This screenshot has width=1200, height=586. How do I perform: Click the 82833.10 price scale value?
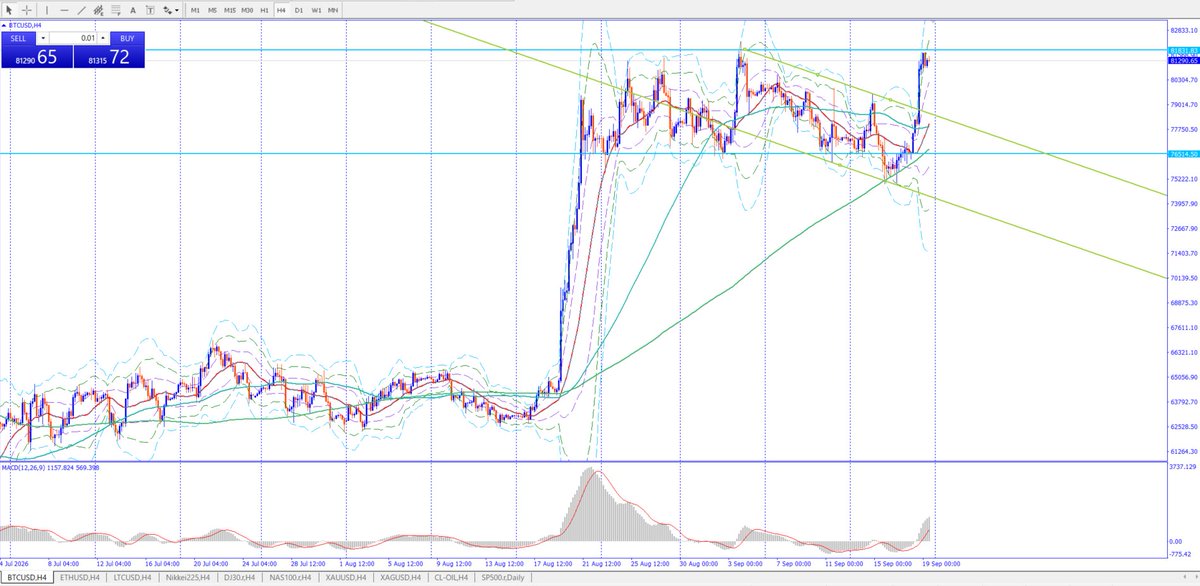1183,31
